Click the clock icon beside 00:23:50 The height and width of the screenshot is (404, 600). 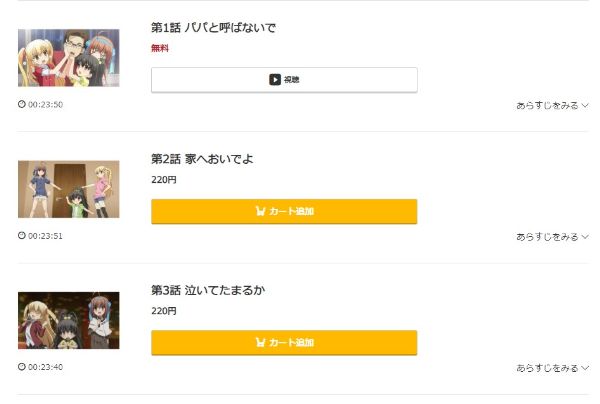pos(22,104)
